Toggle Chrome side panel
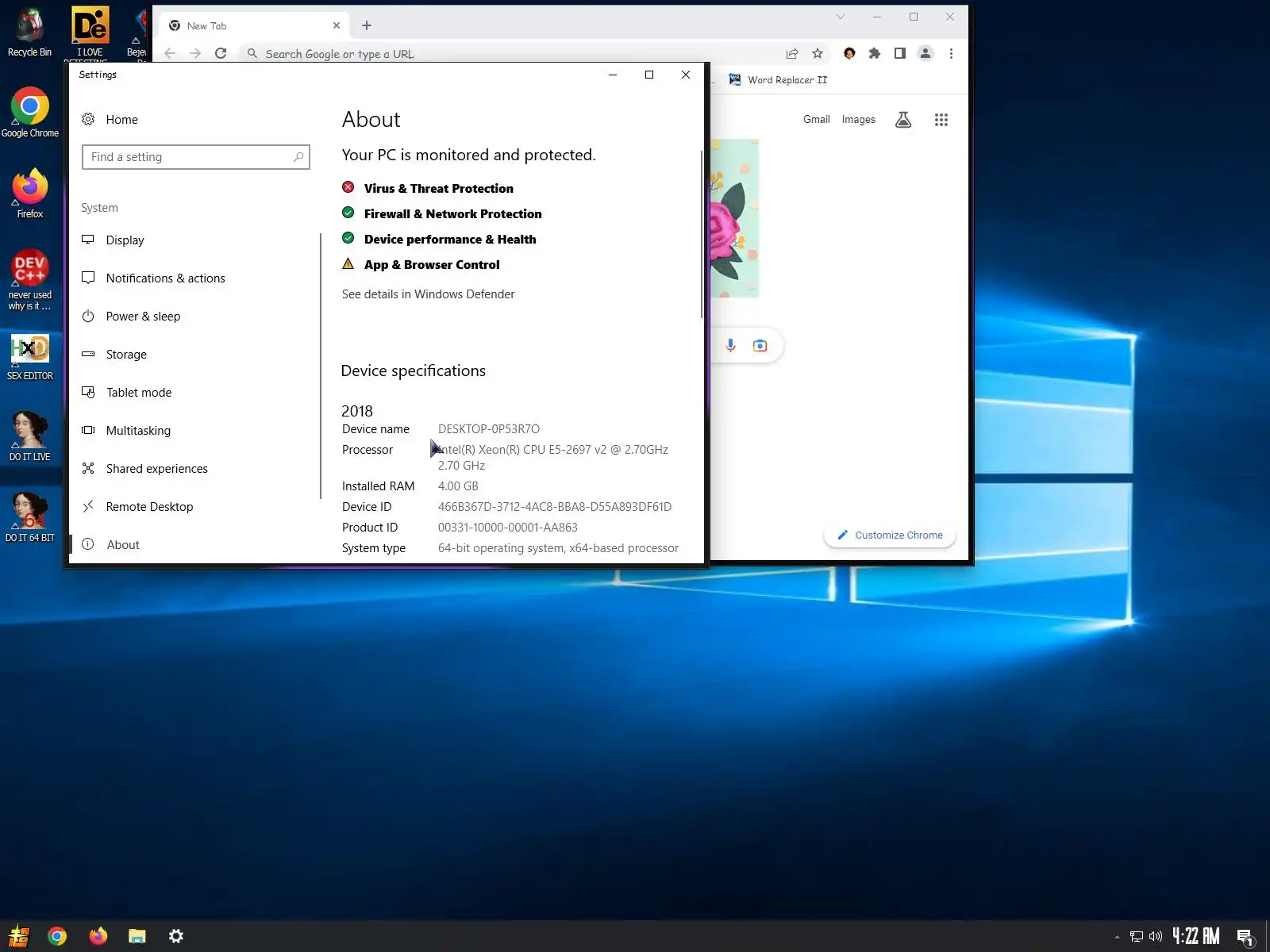 (x=900, y=53)
